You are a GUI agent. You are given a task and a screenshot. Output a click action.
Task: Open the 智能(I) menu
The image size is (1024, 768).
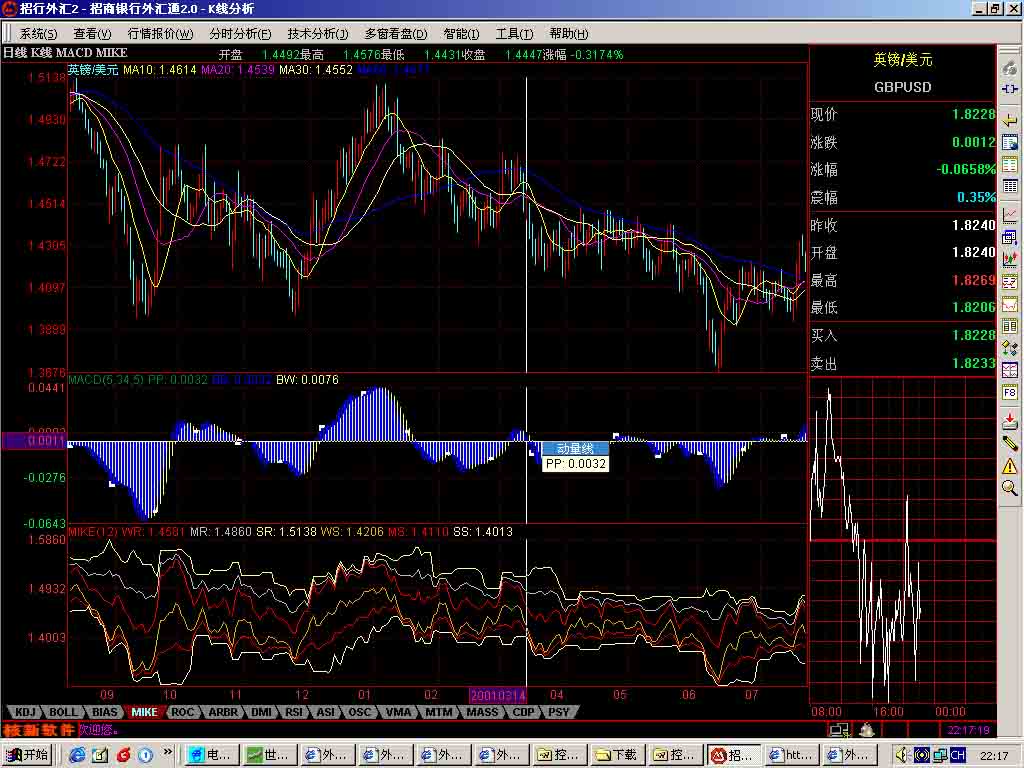(460, 33)
